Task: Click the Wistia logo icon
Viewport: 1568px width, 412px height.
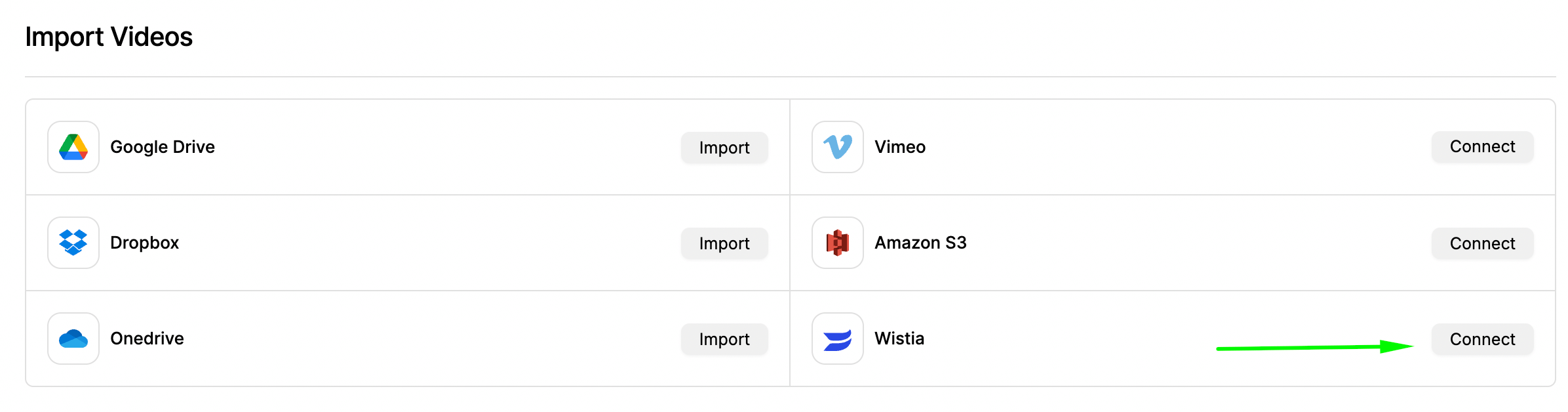Action: point(838,339)
